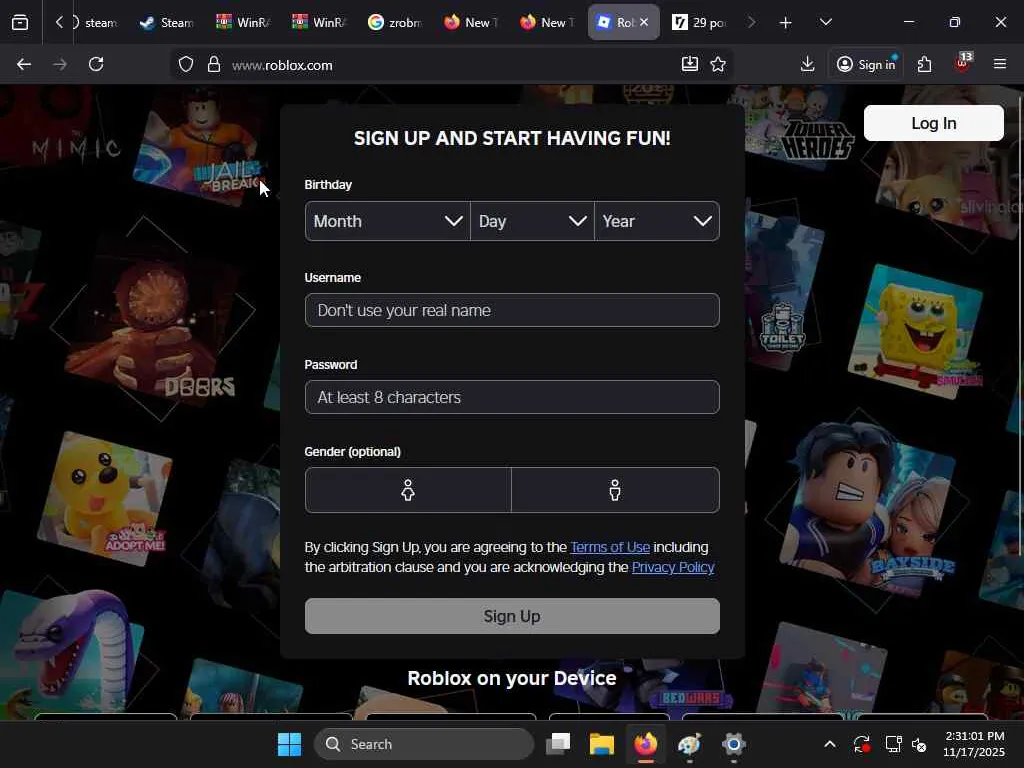The height and width of the screenshot is (768, 1024).
Task: Switch to the second New Tab
Action: point(547,23)
